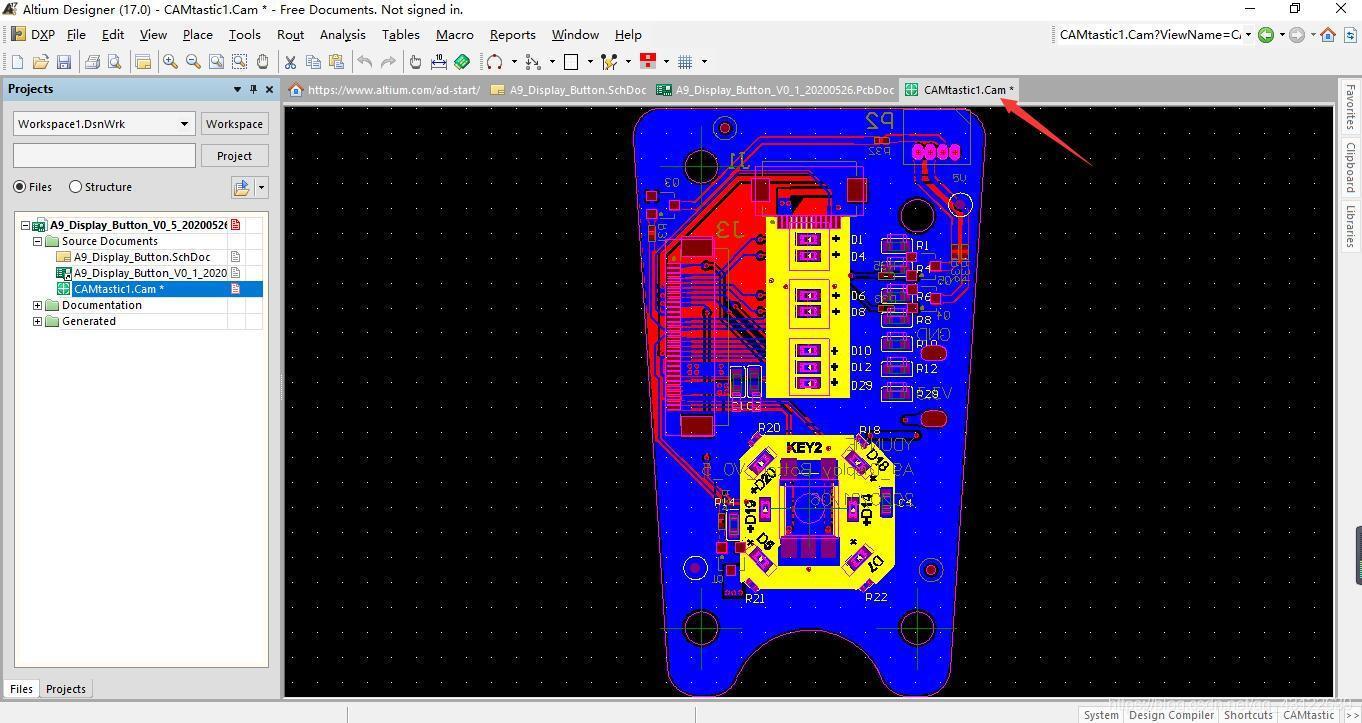Expand the Documentation folder
The height and width of the screenshot is (723, 1362).
pos(38,305)
